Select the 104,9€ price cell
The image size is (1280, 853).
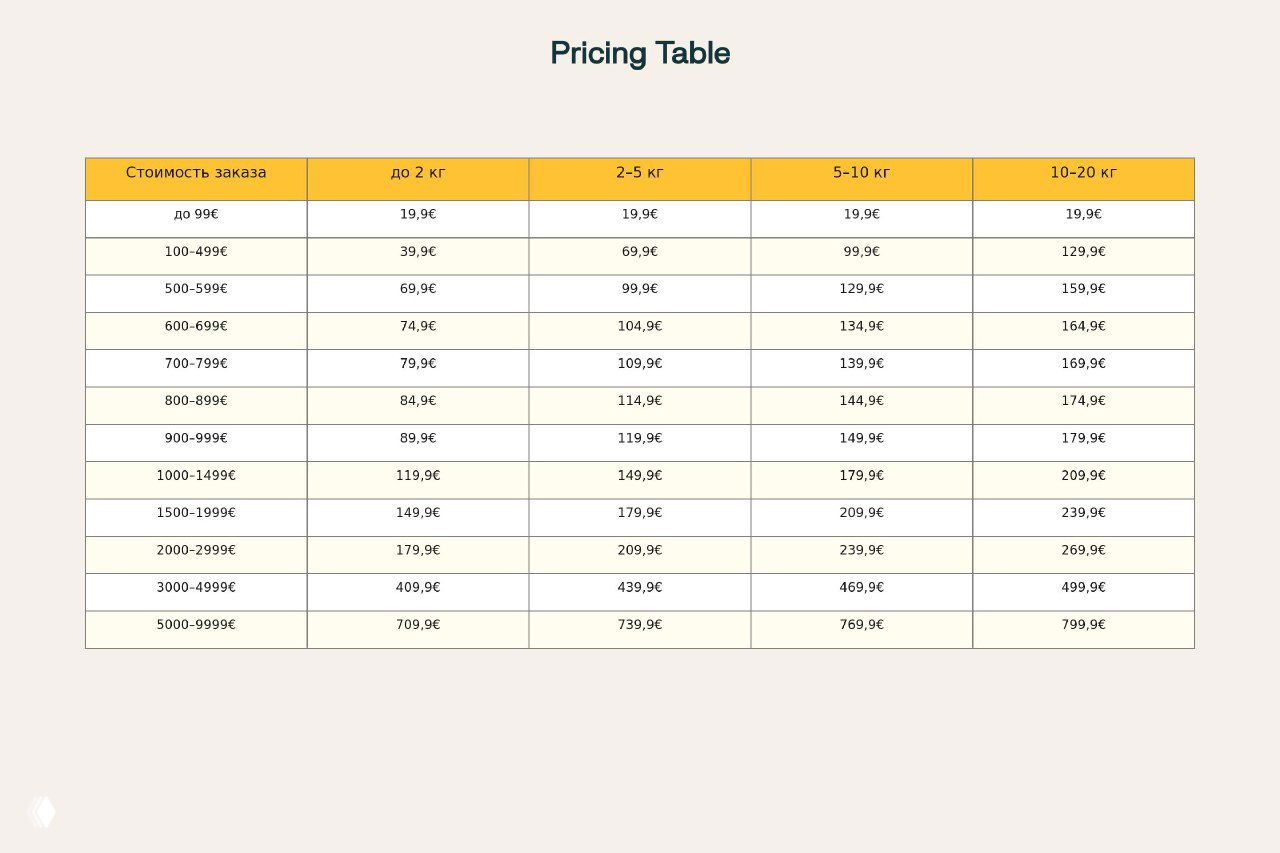click(640, 327)
